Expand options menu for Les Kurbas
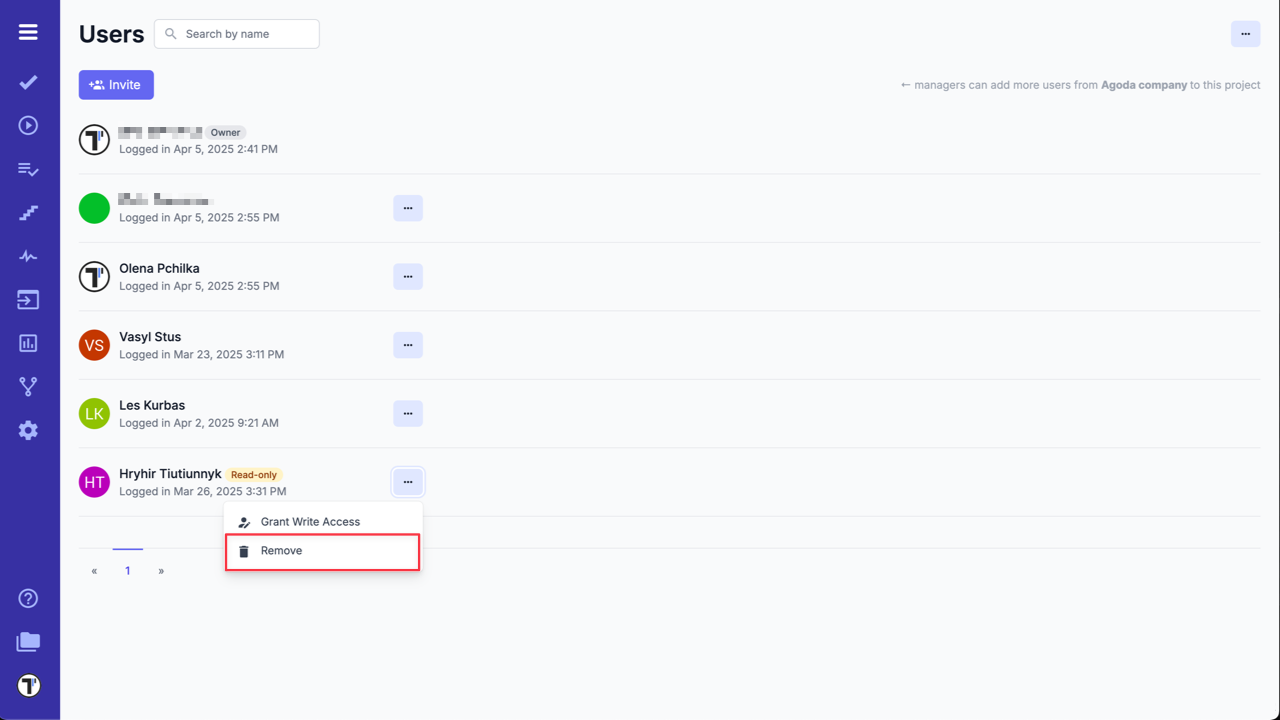This screenshot has width=1280, height=720. tap(408, 413)
